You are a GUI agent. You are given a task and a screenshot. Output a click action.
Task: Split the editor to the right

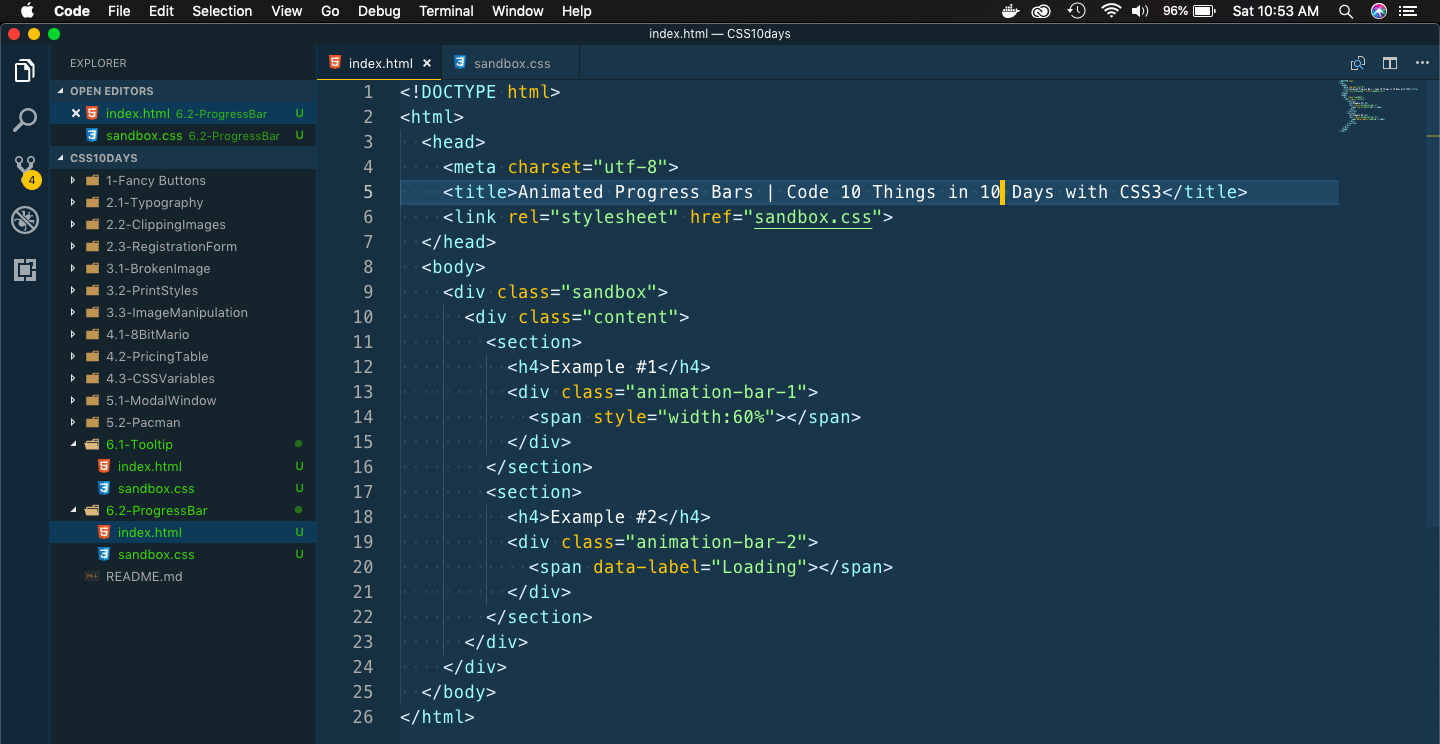pos(1390,63)
